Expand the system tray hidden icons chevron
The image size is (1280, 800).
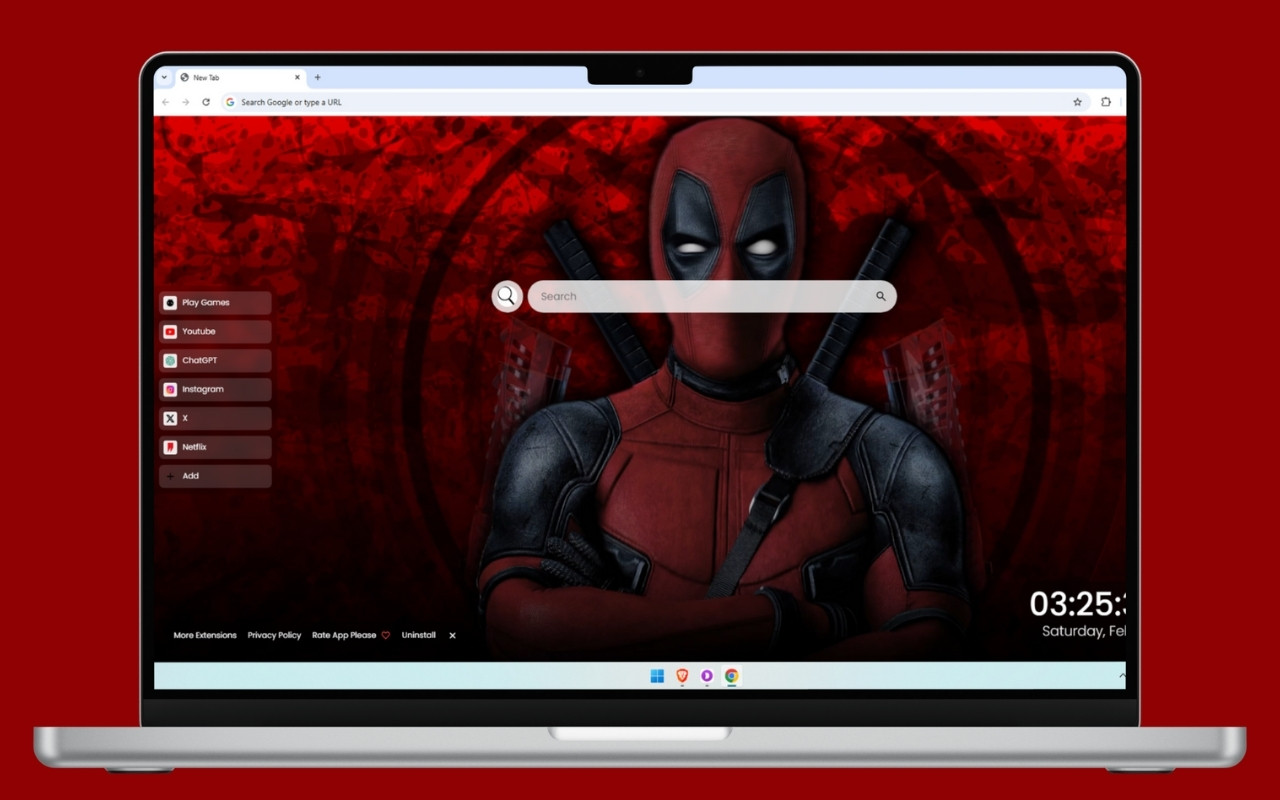coord(1122,676)
